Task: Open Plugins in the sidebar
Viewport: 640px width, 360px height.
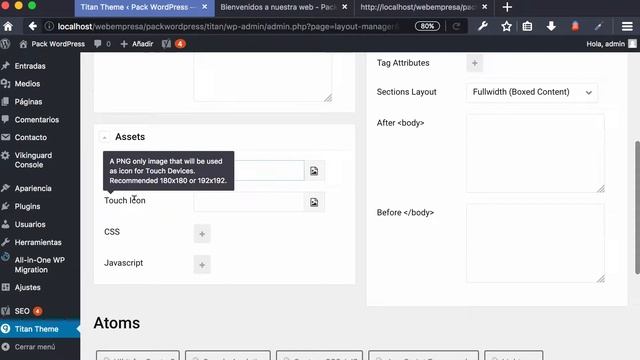Action: click(x=27, y=206)
